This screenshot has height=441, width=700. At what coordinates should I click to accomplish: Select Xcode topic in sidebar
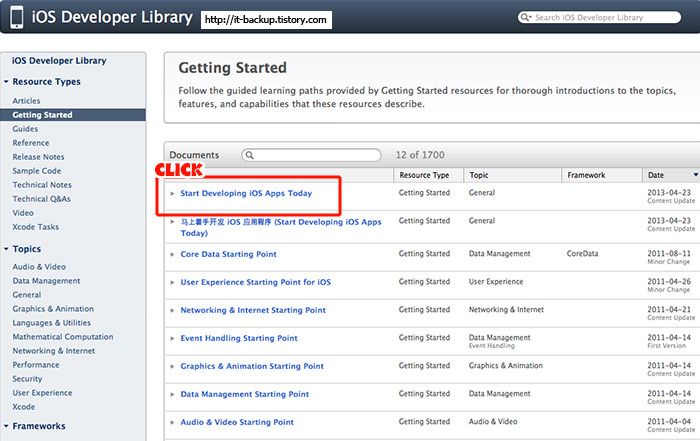24,407
